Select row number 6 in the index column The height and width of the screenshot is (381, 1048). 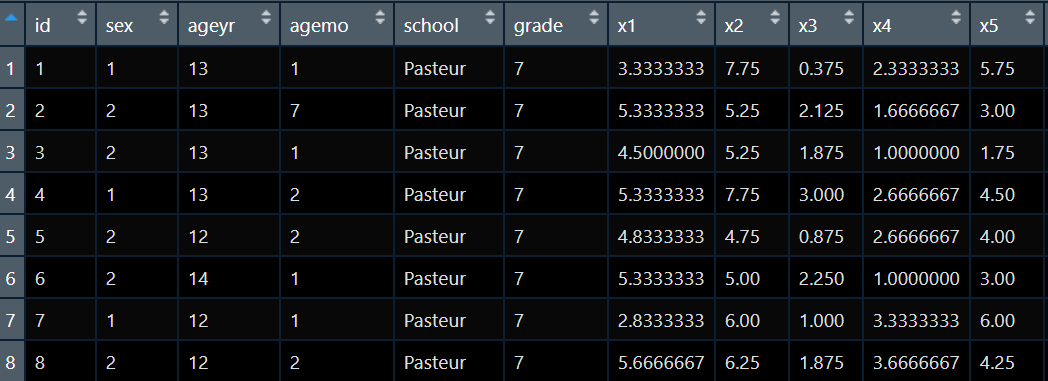(x=12, y=279)
